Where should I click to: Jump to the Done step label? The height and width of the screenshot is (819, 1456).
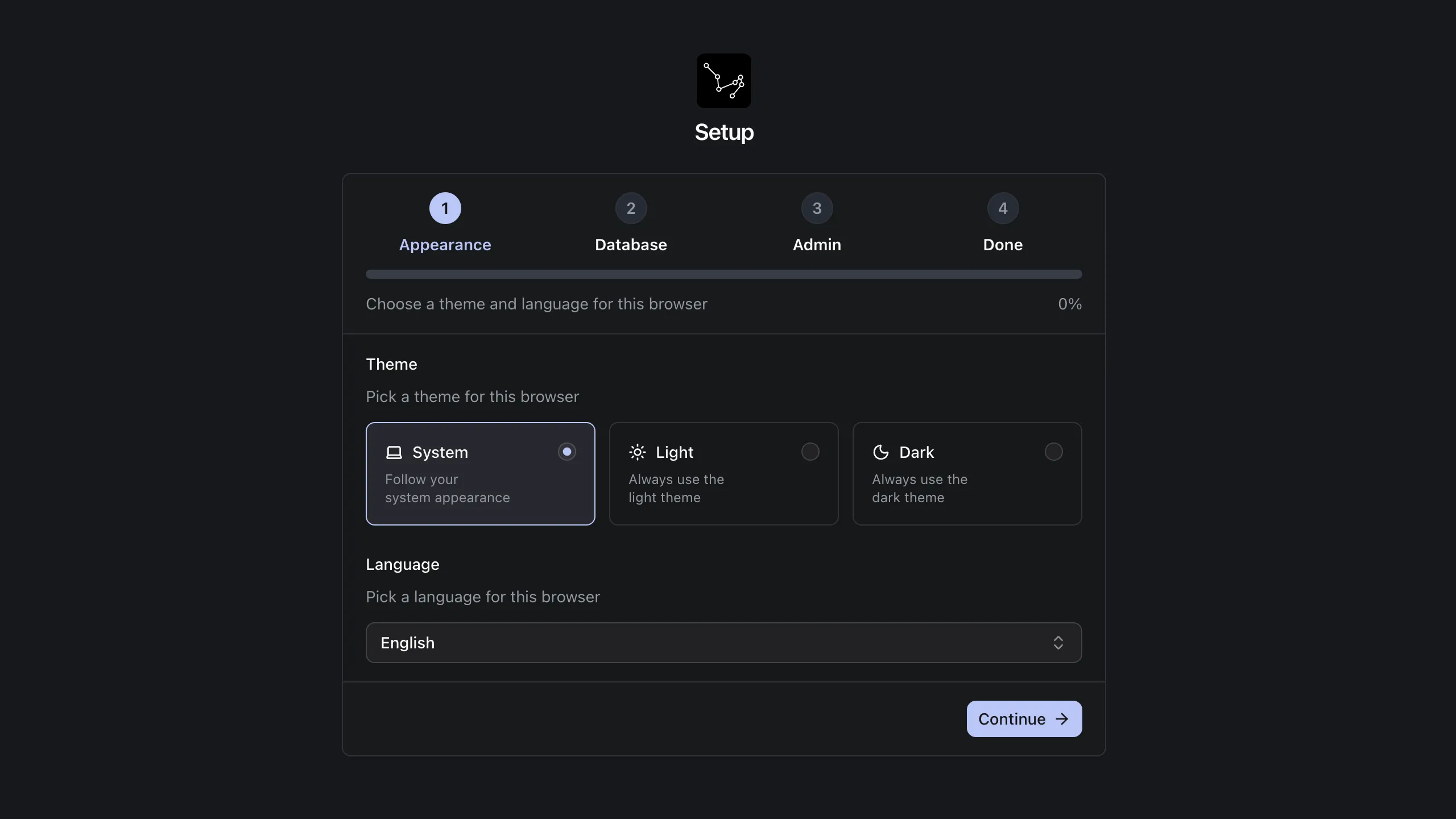pos(1003,245)
